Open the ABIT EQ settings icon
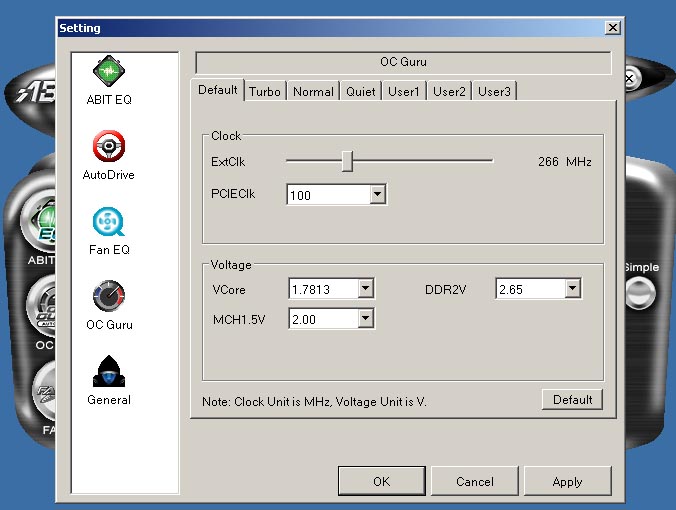 (109, 71)
